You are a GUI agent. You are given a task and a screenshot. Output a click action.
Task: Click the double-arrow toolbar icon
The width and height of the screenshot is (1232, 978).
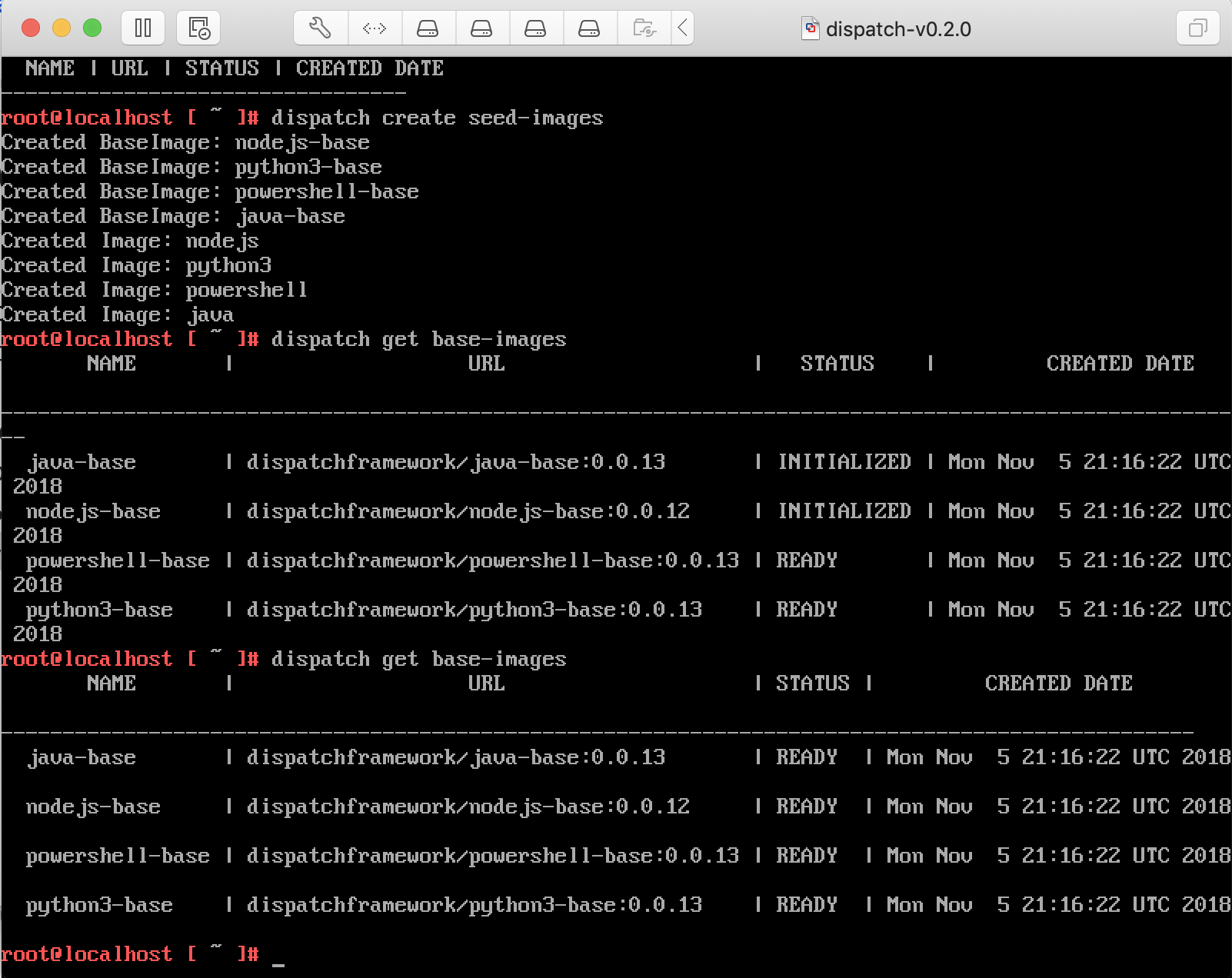[375, 28]
